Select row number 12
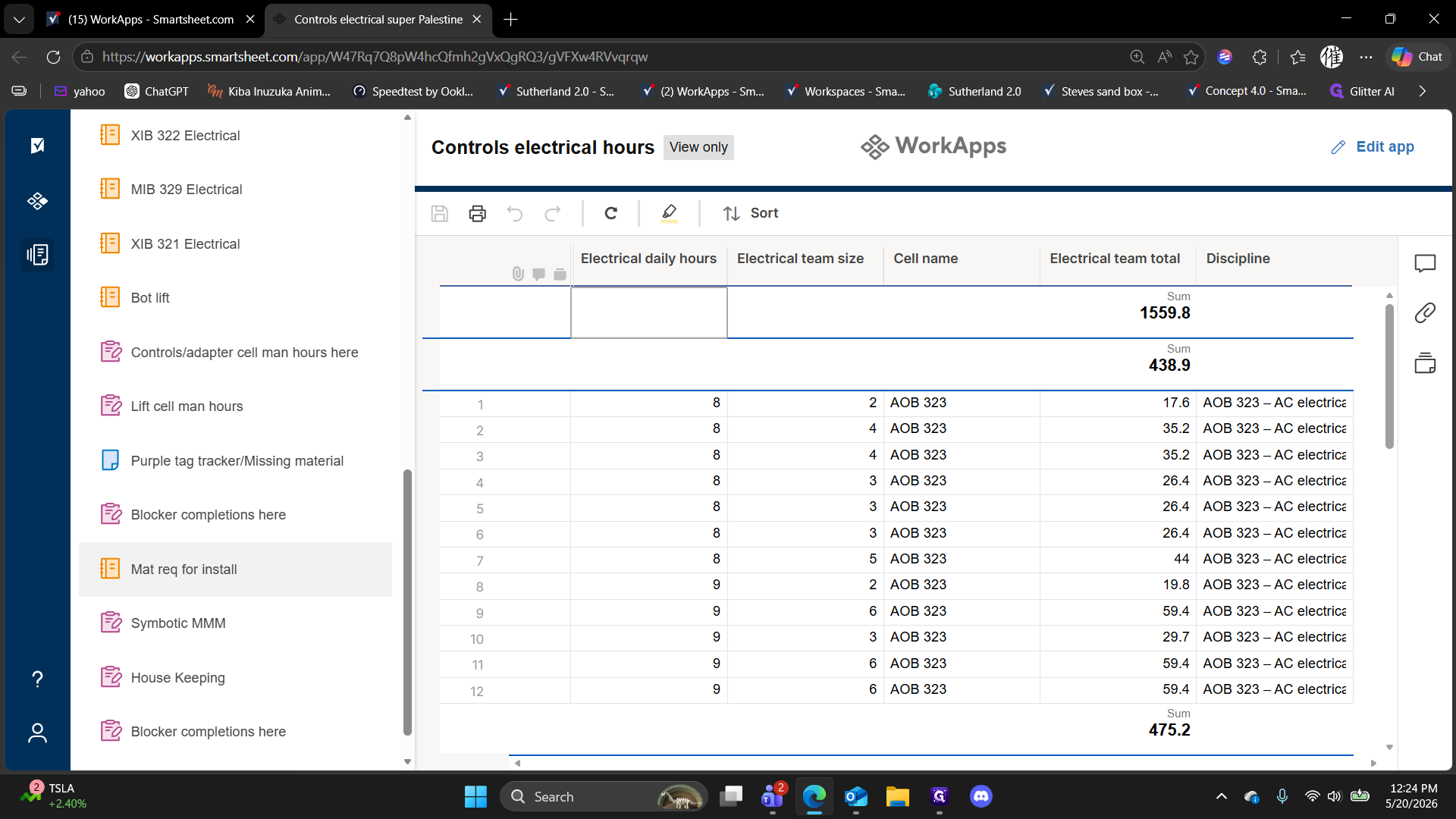The height and width of the screenshot is (819, 1456). pyautogui.click(x=477, y=691)
